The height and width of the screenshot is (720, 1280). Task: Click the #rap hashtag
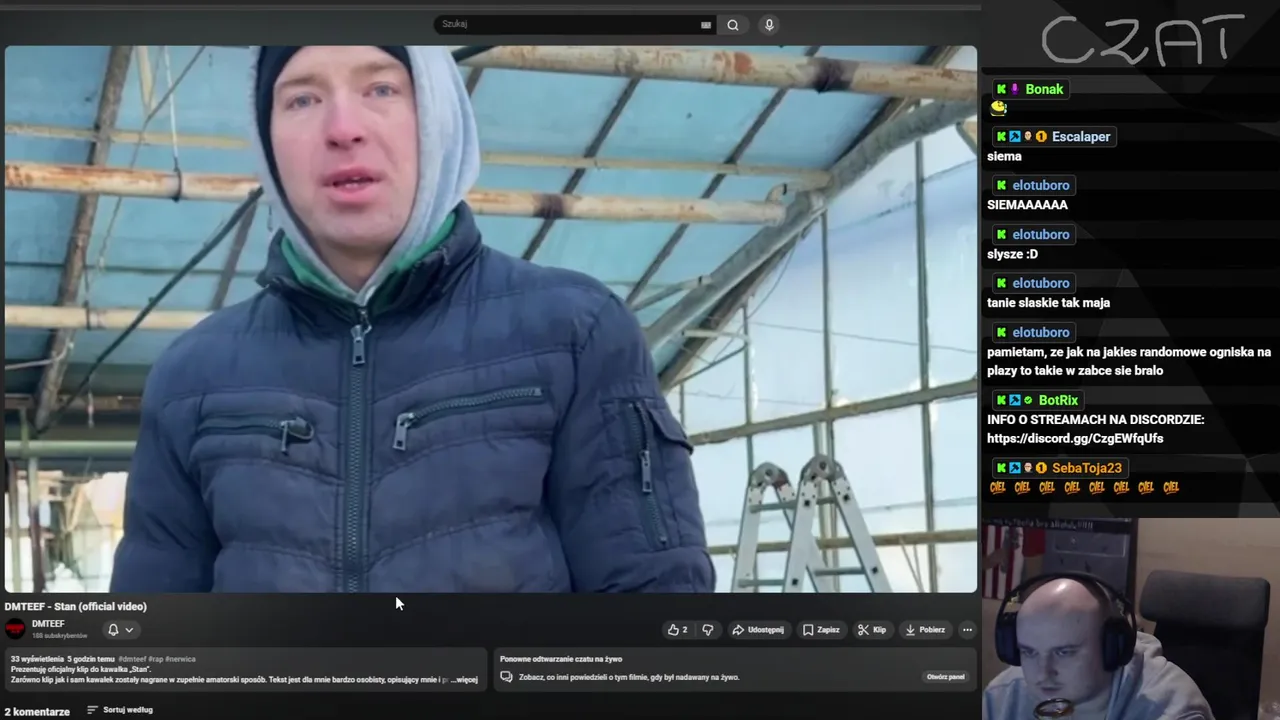pos(156,659)
